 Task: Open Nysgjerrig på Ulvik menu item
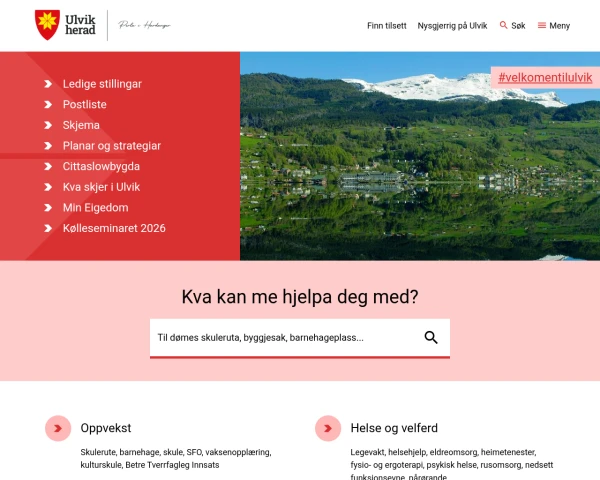(452, 26)
